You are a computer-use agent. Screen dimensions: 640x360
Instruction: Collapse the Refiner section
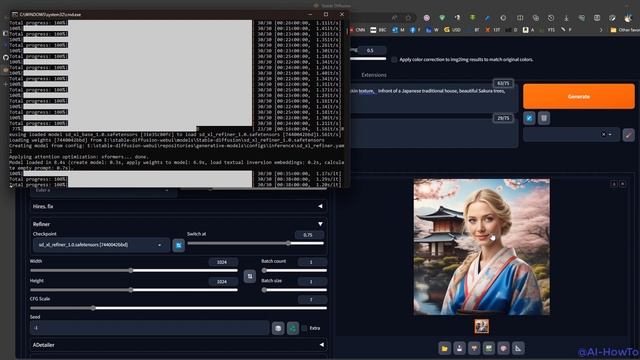coord(178,224)
